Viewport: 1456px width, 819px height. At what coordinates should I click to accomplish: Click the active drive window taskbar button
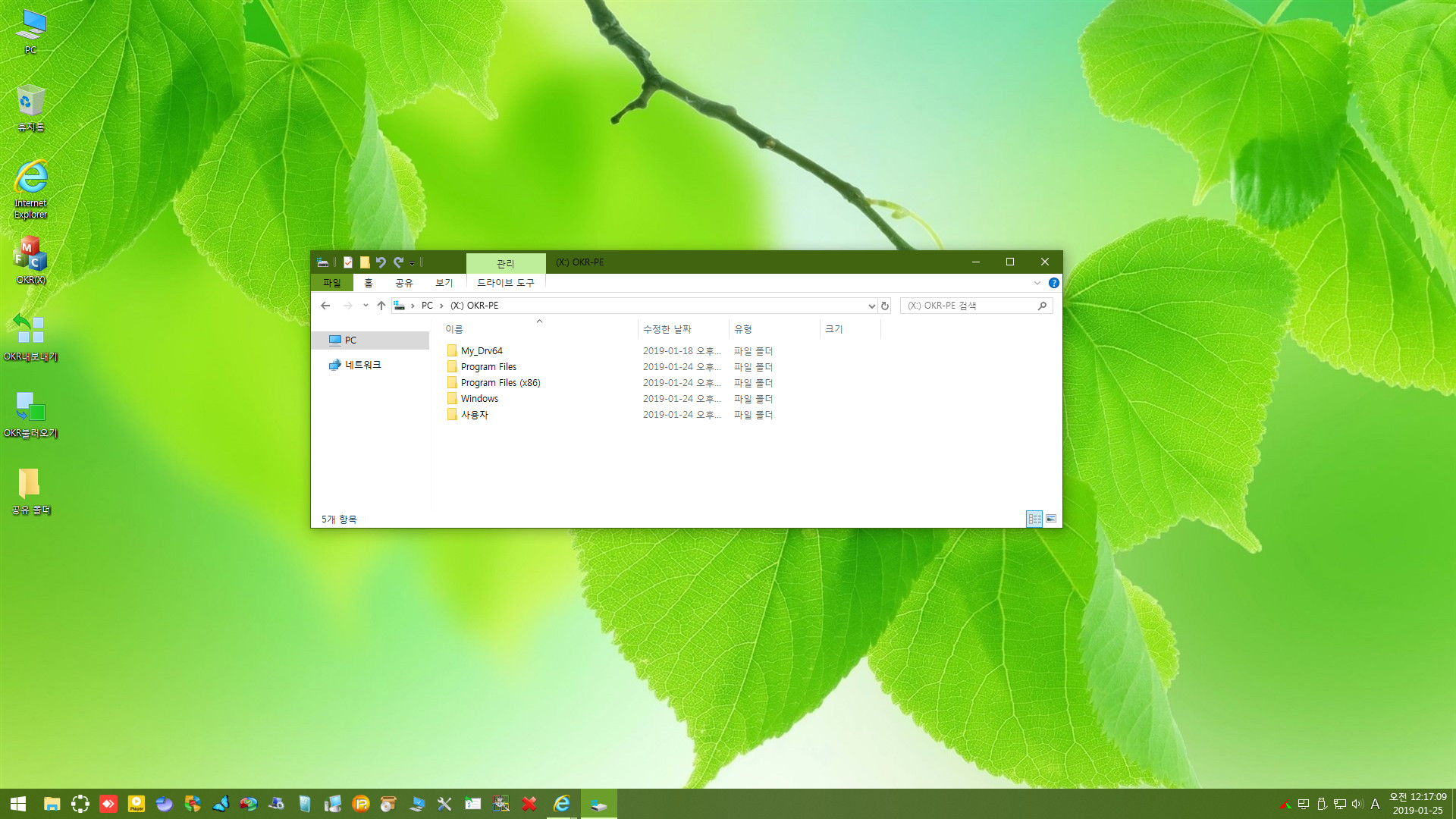click(599, 804)
